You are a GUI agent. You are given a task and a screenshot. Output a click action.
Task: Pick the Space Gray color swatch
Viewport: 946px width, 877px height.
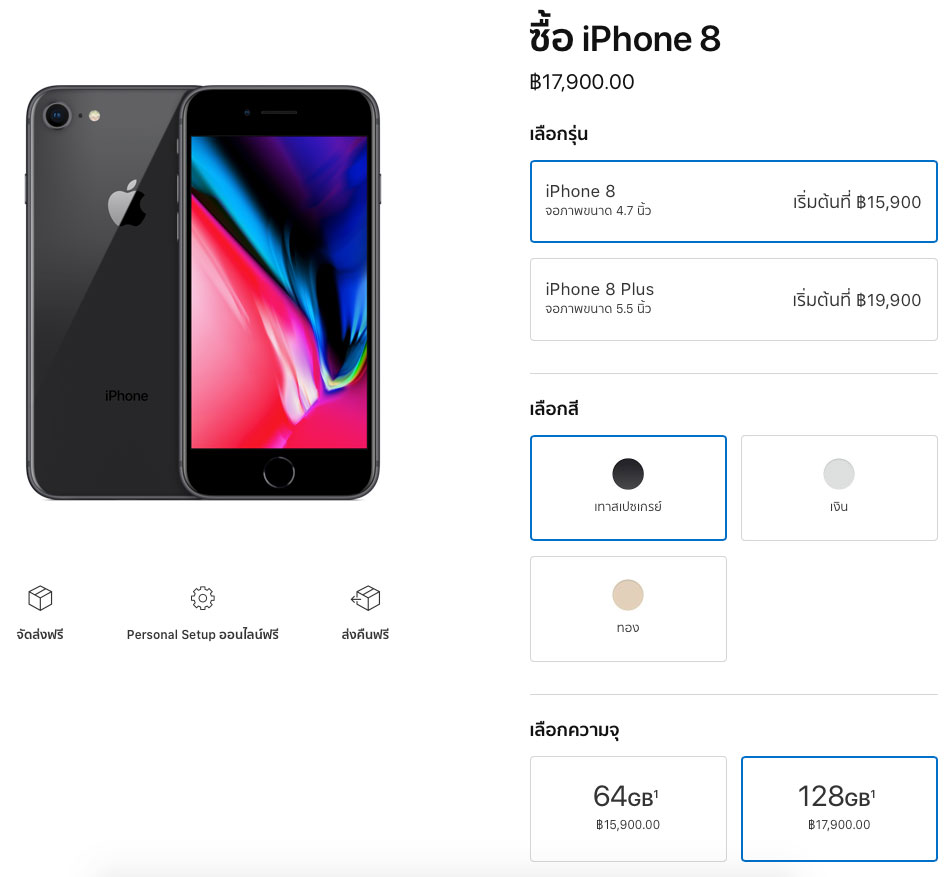coord(628,473)
